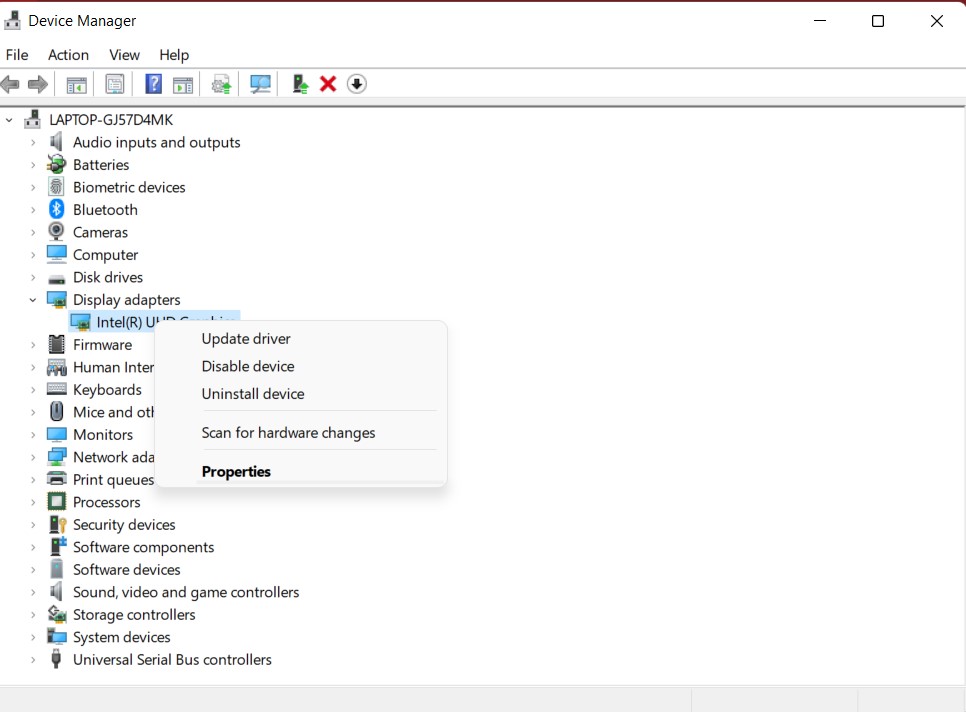The height and width of the screenshot is (712, 966).
Task: Click the Help toolbar icon with question mark
Action: point(153,84)
